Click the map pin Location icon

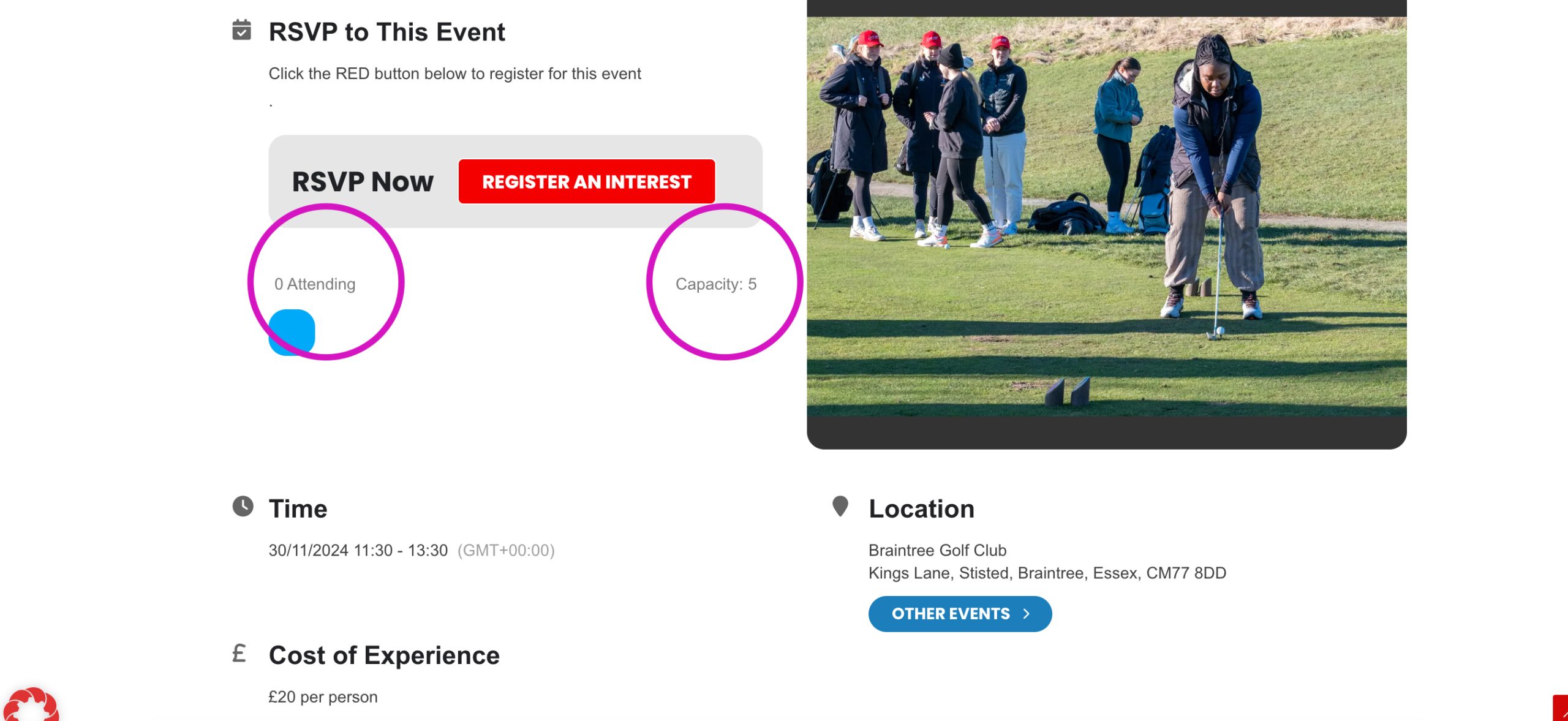840,507
